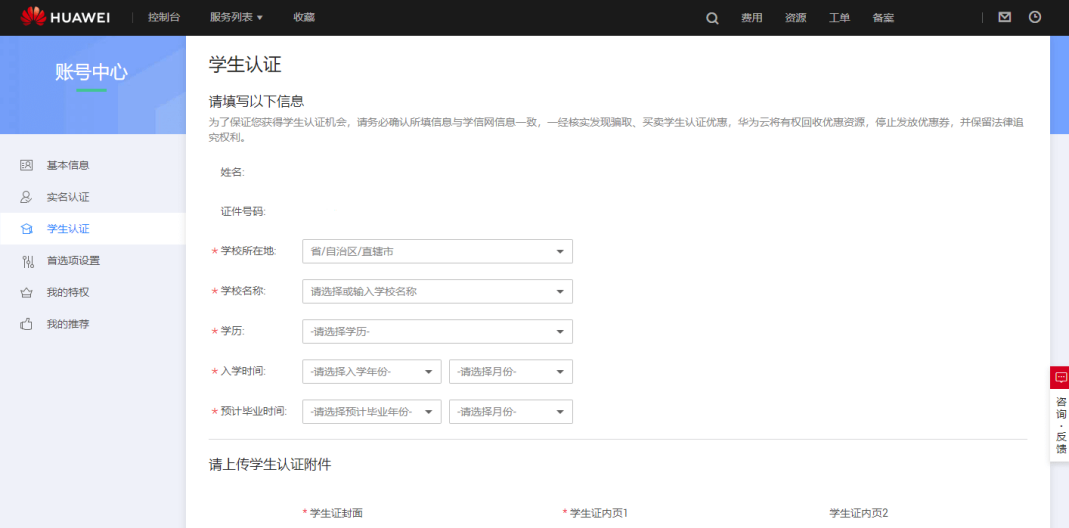
Task: Open the 请选择预计毕业年份 dropdown
Action: pyautogui.click(x=372, y=411)
